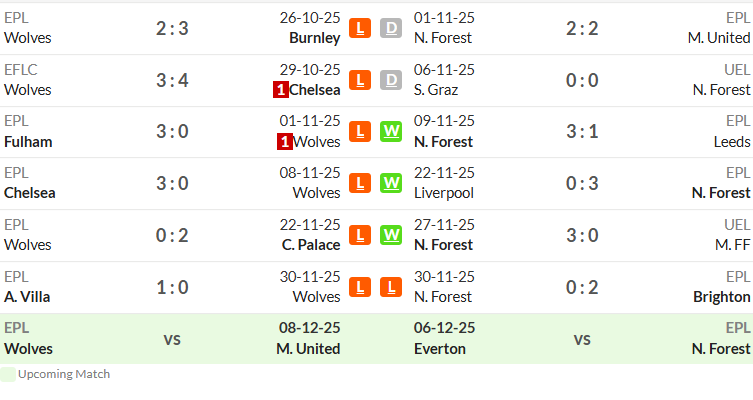
Task: Open the Wolves 3:4 Chelsea EFLC score
Action: (x=172, y=80)
